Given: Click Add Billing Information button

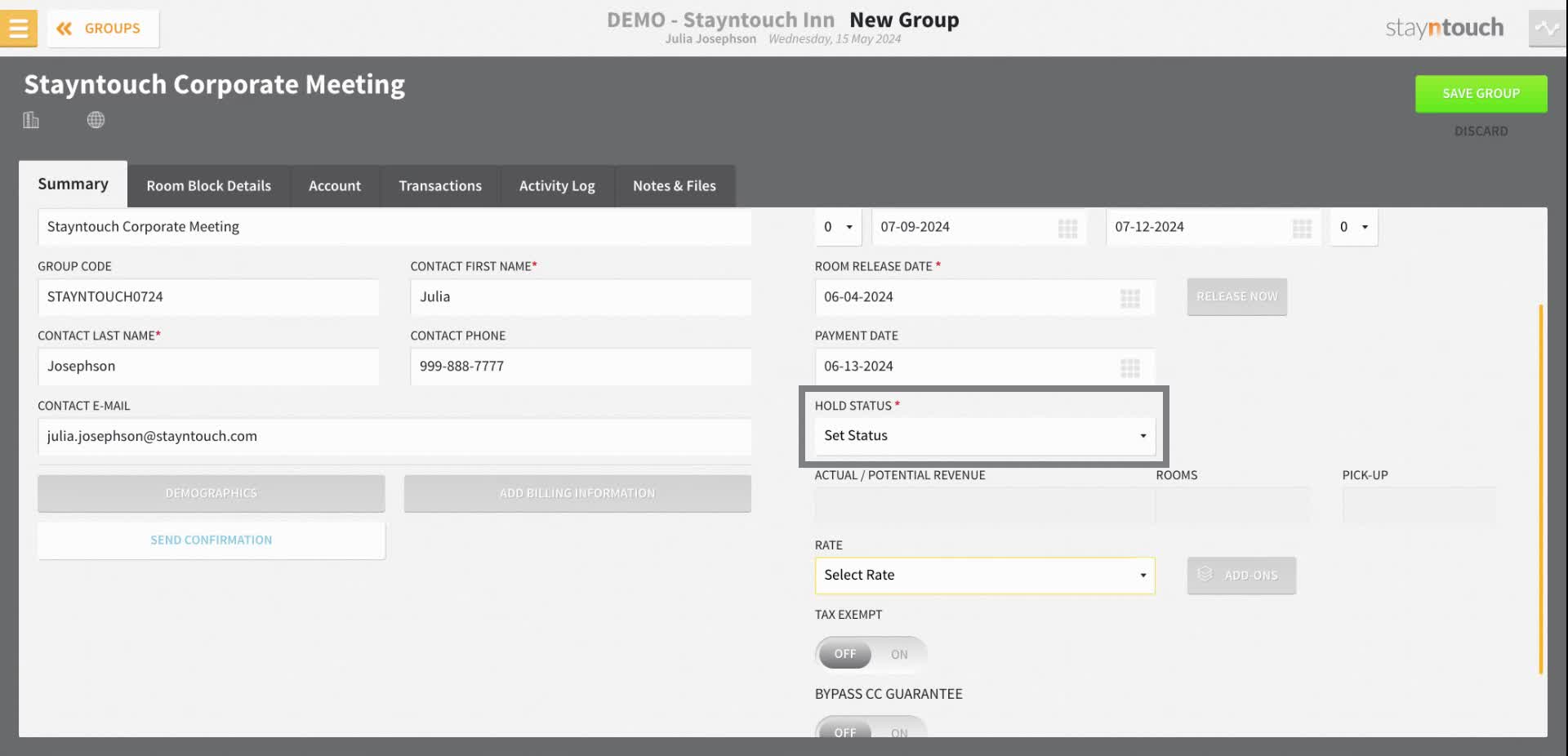Looking at the screenshot, I should coord(577,494).
